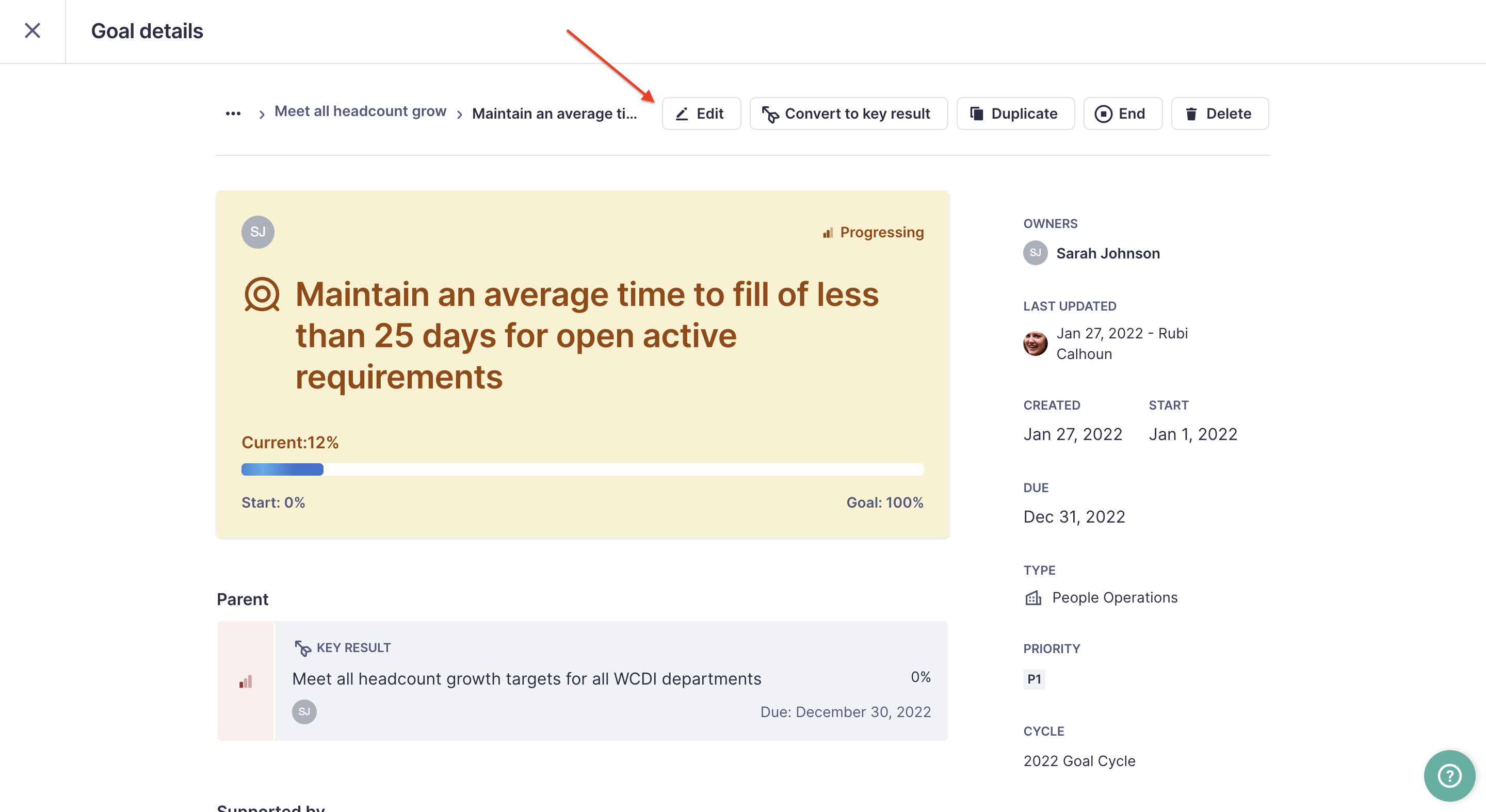Select the Delete trash icon
The image size is (1486, 812).
pyautogui.click(x=1192, y=113)
